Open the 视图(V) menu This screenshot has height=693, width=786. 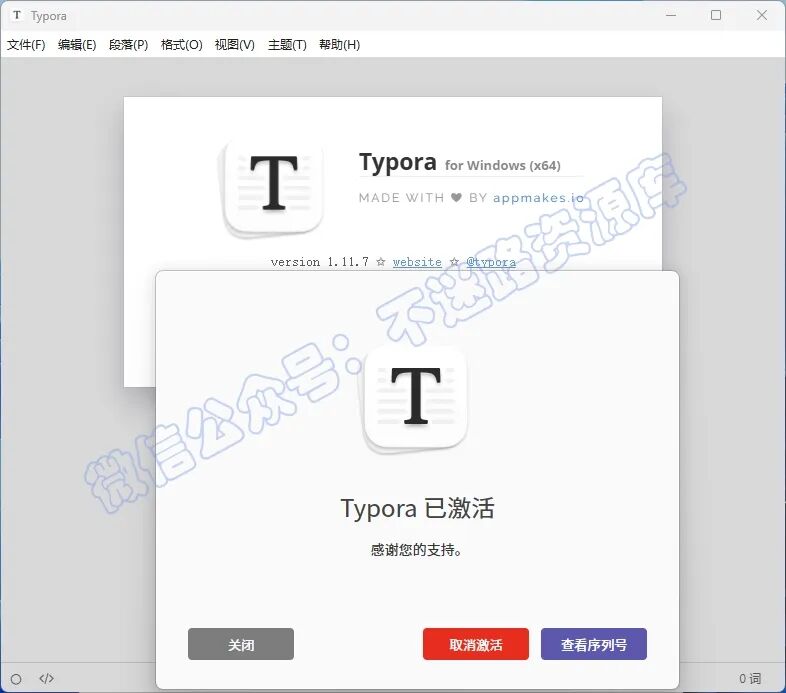pyautogui.click(x=235, y=45)
